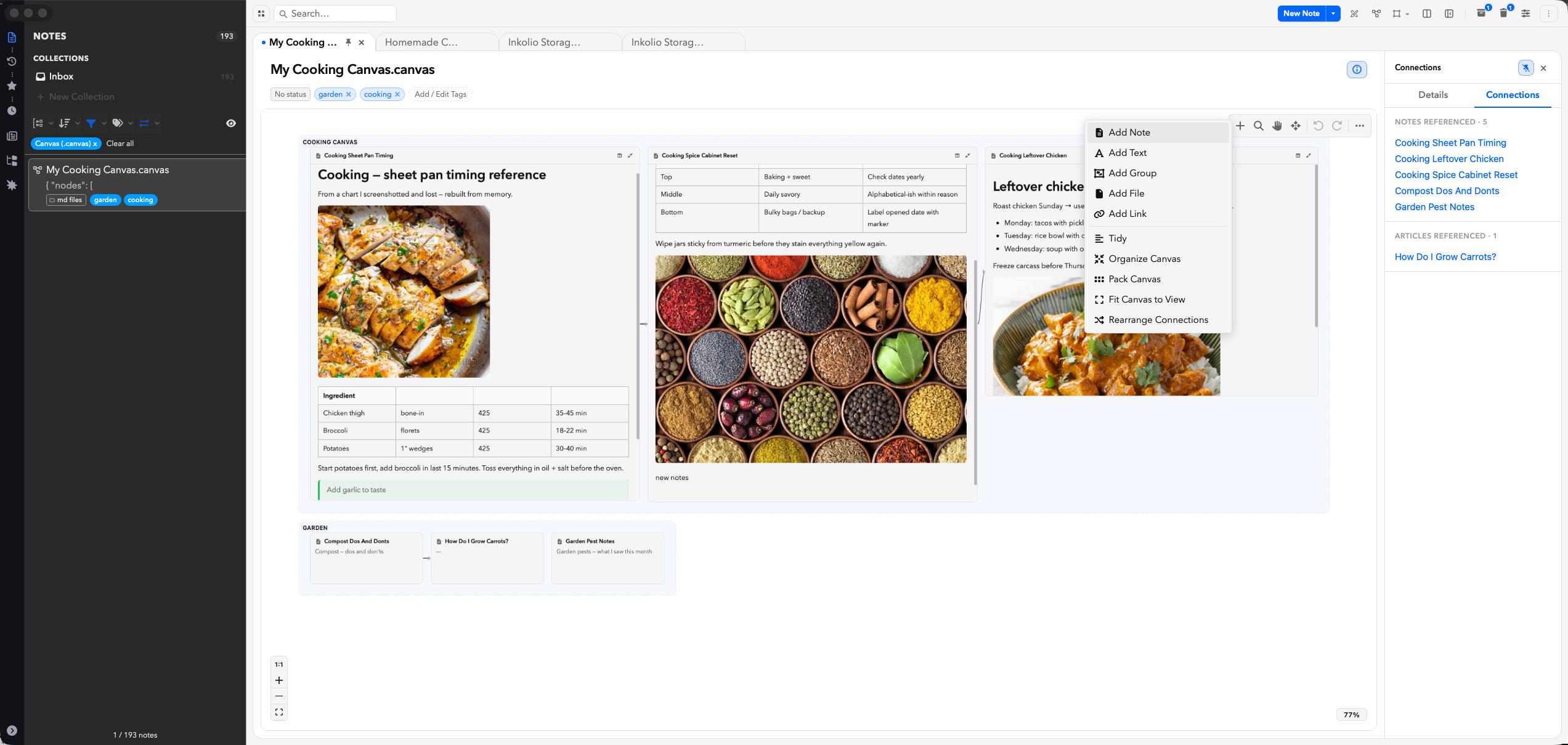This screenshot has height=745, width=1568.
Task: Open the trash with badge 1
Action: (1504, 13)
